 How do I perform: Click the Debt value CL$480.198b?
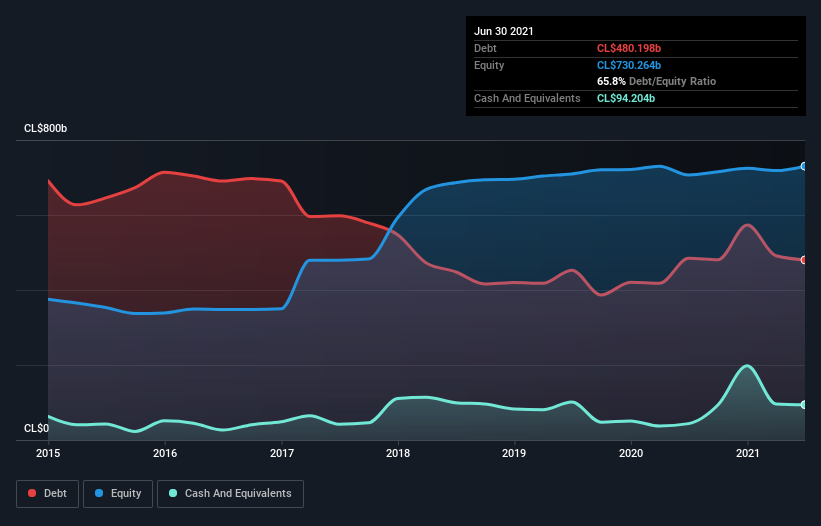tap(629, 48)
